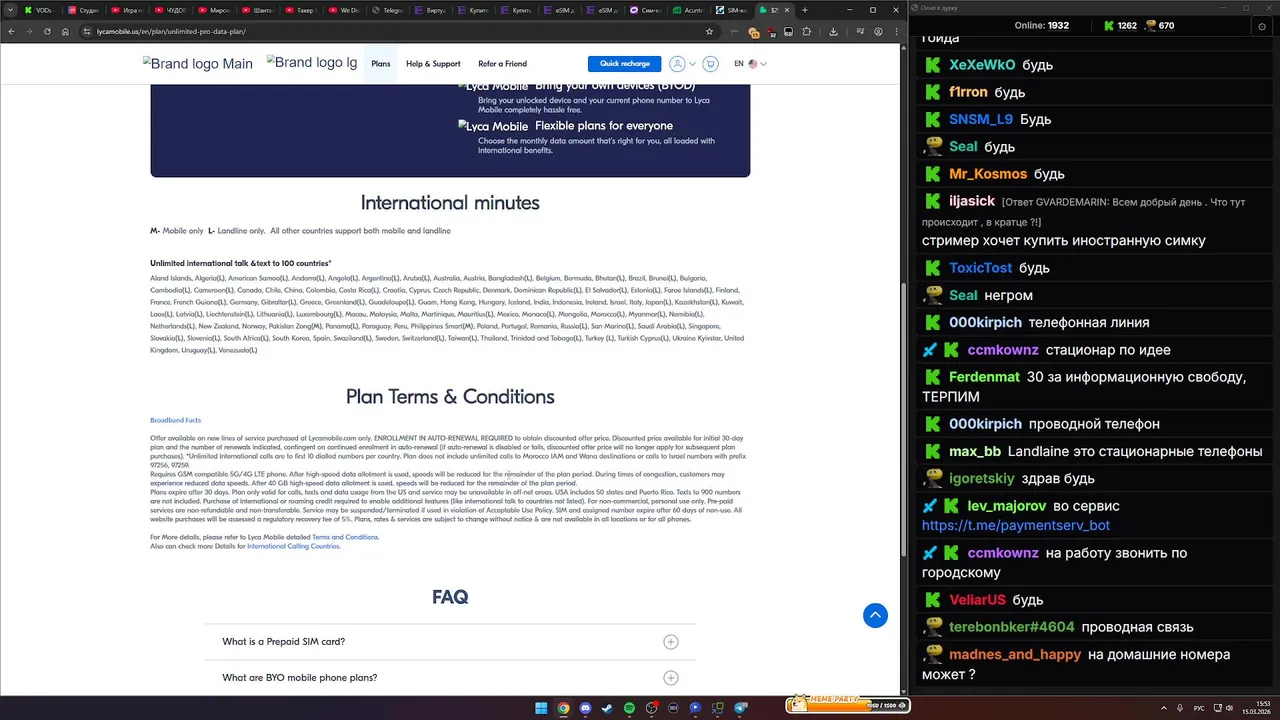Open Refer a Friend page
This screenshot has height=720, width=1280.
pyautogui.click(x=502, y=63)
